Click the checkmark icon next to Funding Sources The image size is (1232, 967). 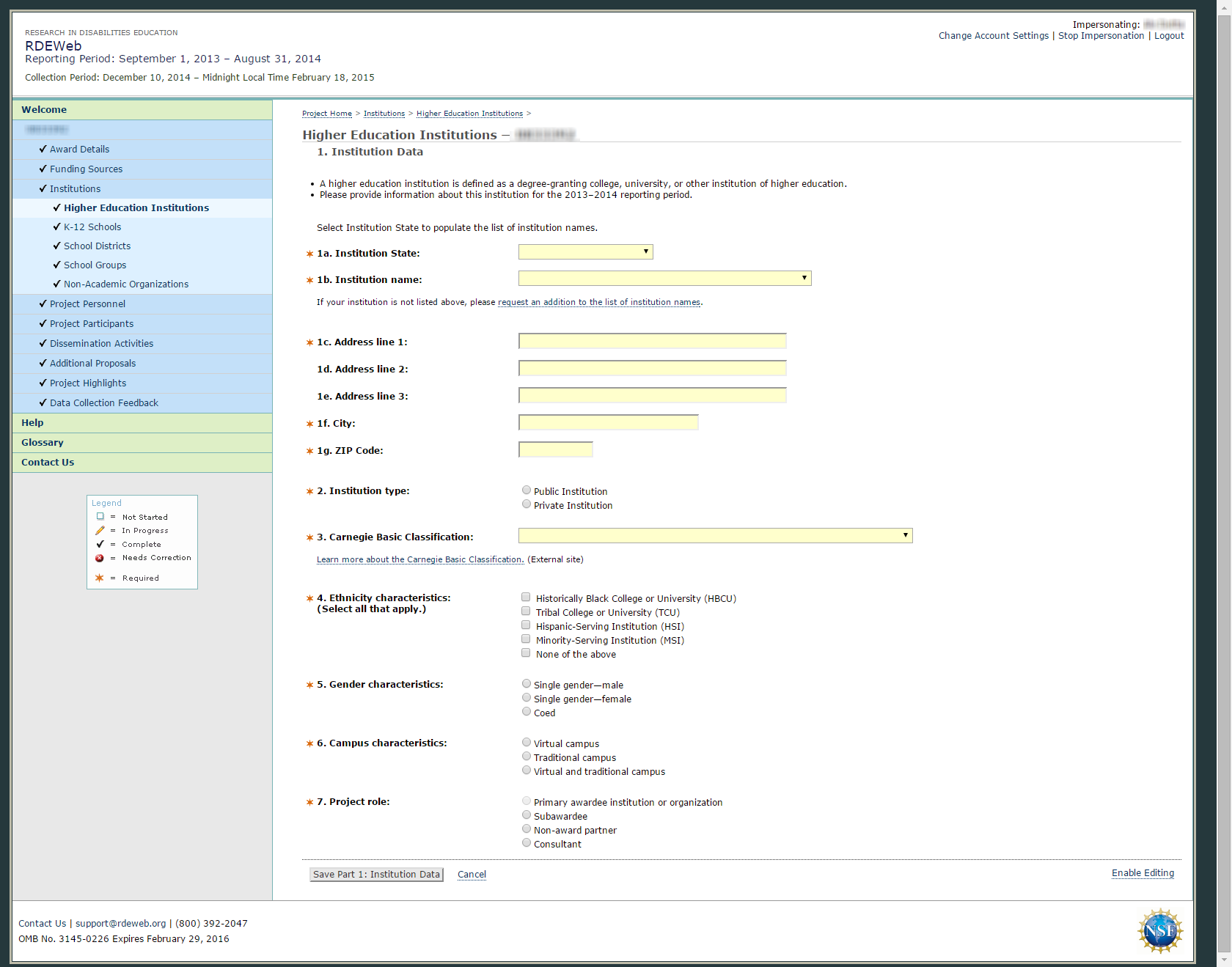(x=43, y=169)
